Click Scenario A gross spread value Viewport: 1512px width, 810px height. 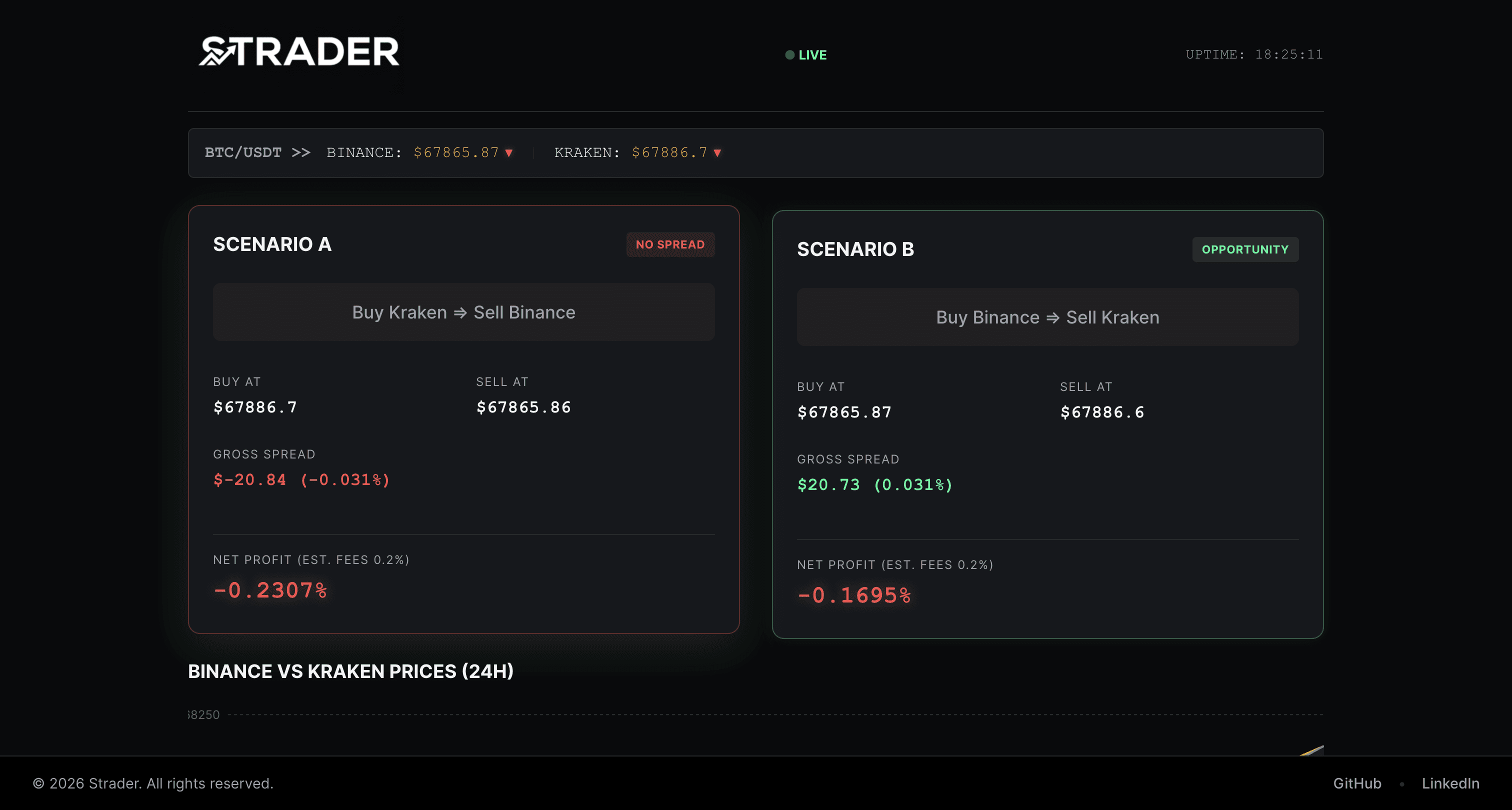[301, 480]
